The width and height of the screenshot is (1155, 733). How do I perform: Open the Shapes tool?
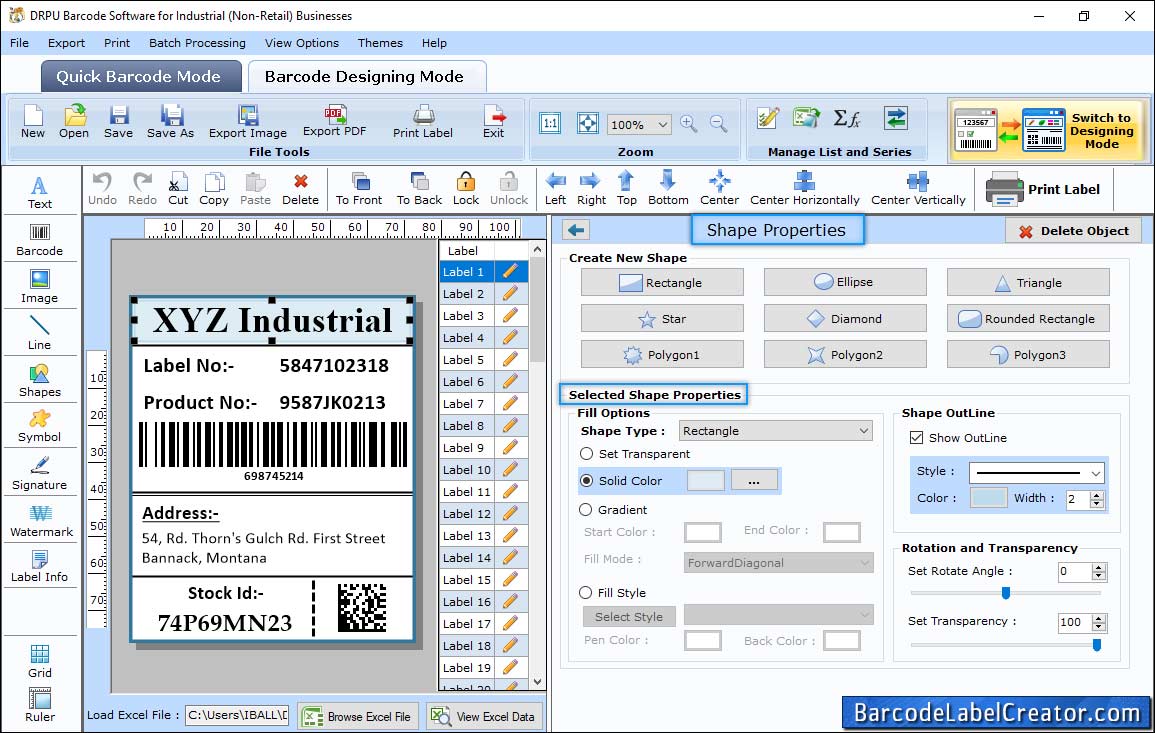pyautogui.click(x=40, y=380)
